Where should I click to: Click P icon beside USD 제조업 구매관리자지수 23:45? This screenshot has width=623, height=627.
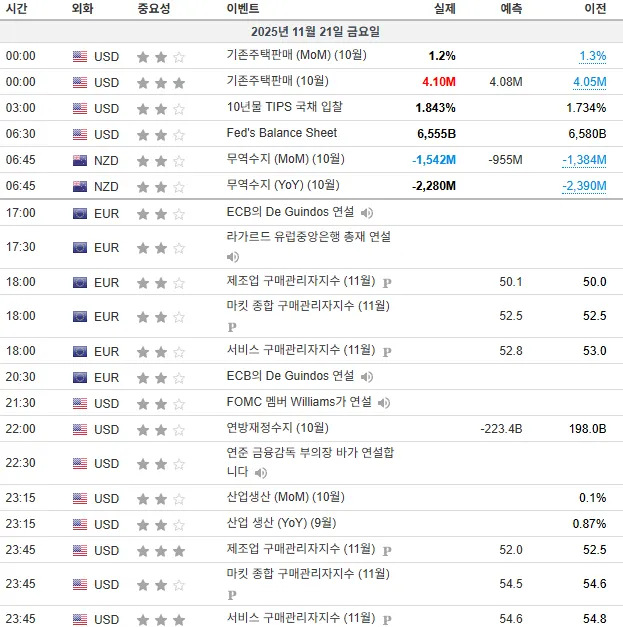coord(387,551)
